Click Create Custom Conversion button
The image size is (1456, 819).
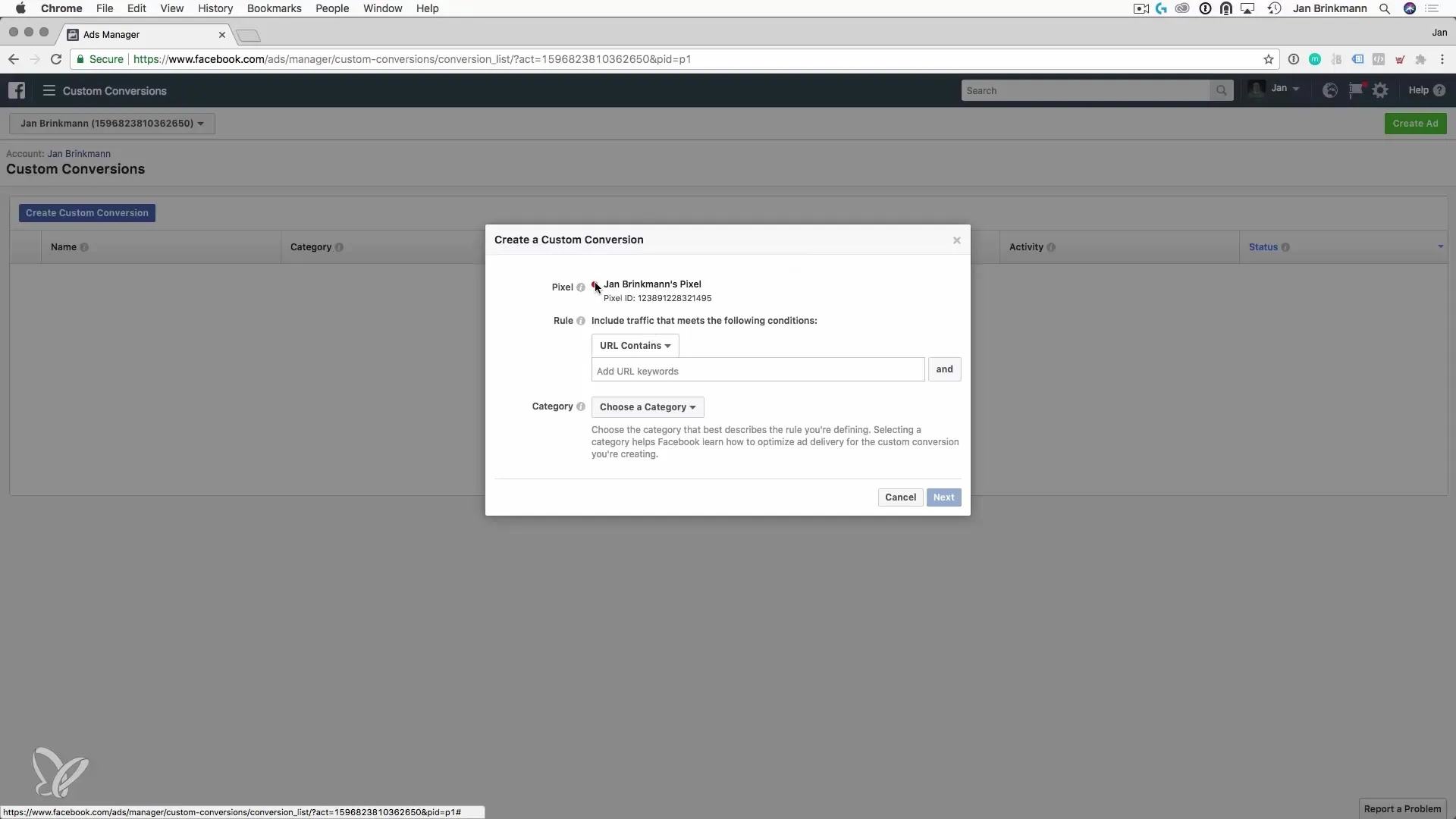click(x=87, y=213)
